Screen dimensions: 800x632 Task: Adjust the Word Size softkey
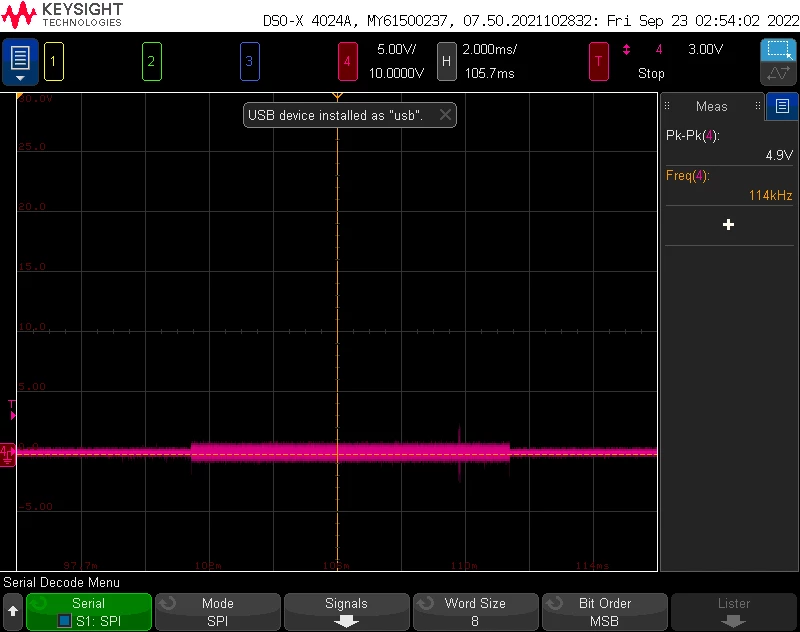(x=476, y=612)
